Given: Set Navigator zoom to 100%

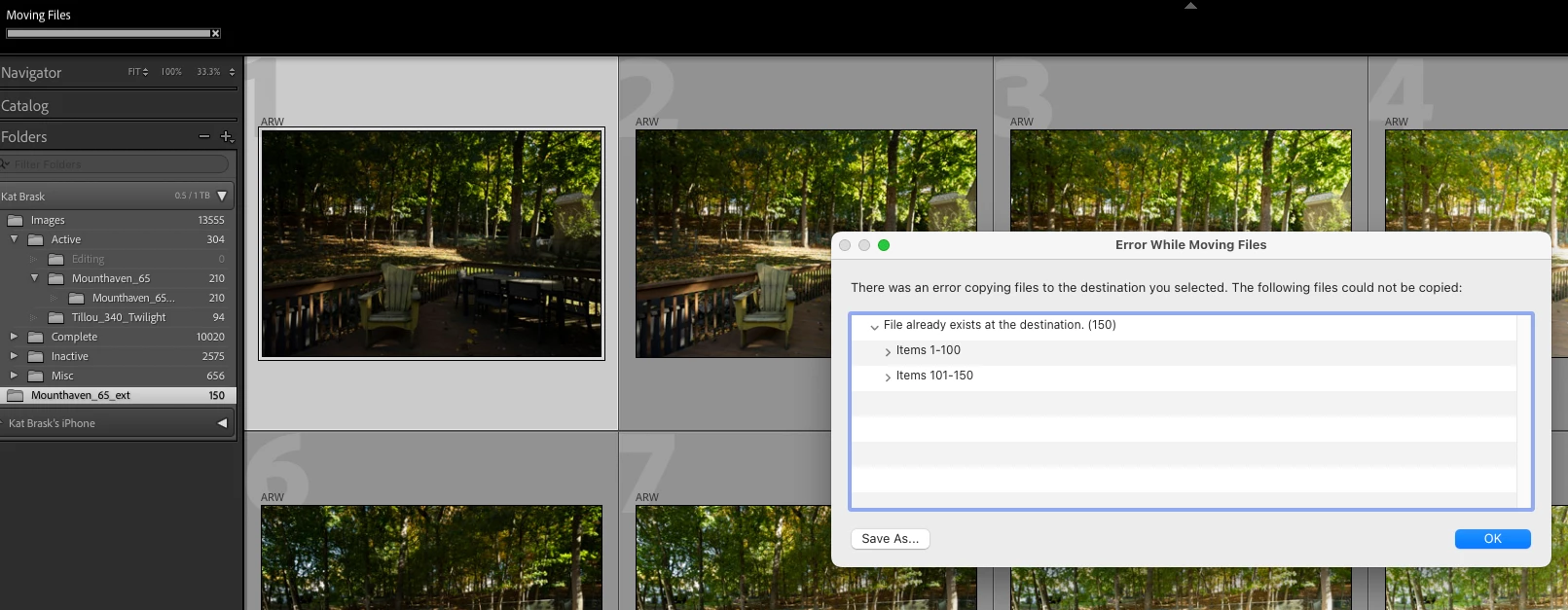Looking at the screenshot, I should coord(171,72).
